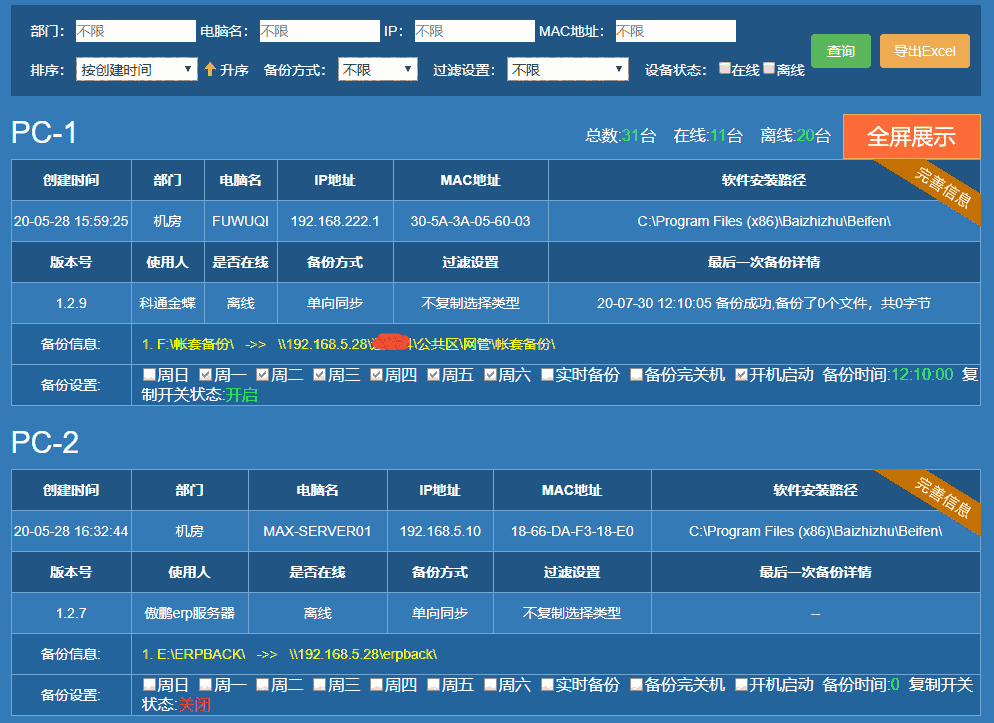Image resolution: width=994 pixels, height=723 pixels.
Task: Click the 导出Excel export button
Action: click(924, 50)
